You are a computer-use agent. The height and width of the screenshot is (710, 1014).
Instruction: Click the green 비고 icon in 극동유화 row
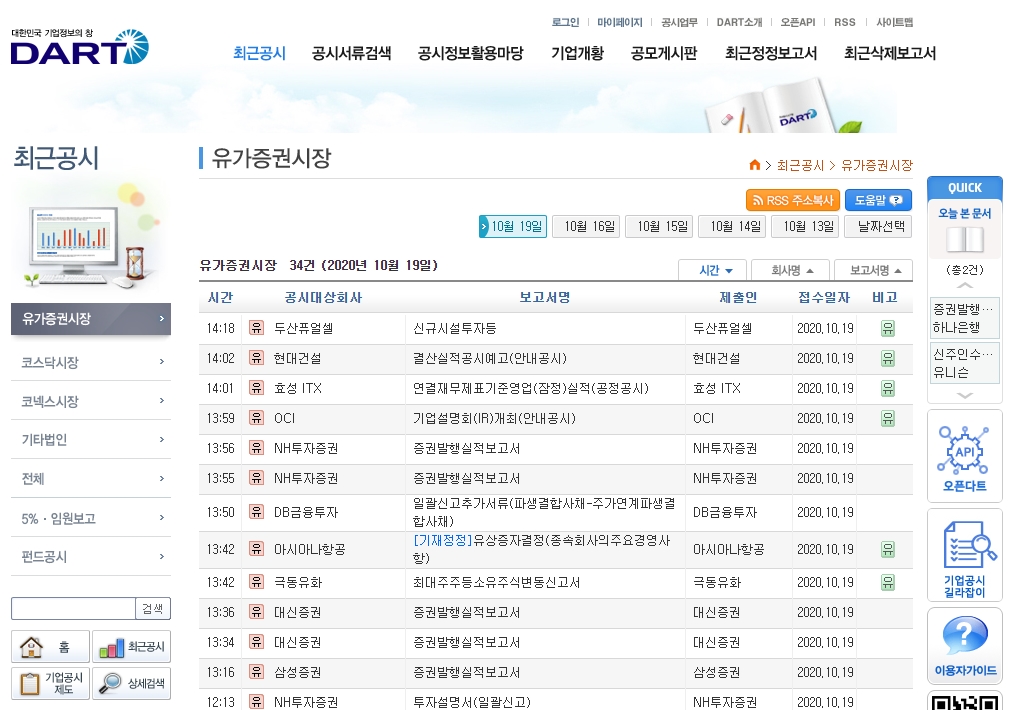click(888, 583)
